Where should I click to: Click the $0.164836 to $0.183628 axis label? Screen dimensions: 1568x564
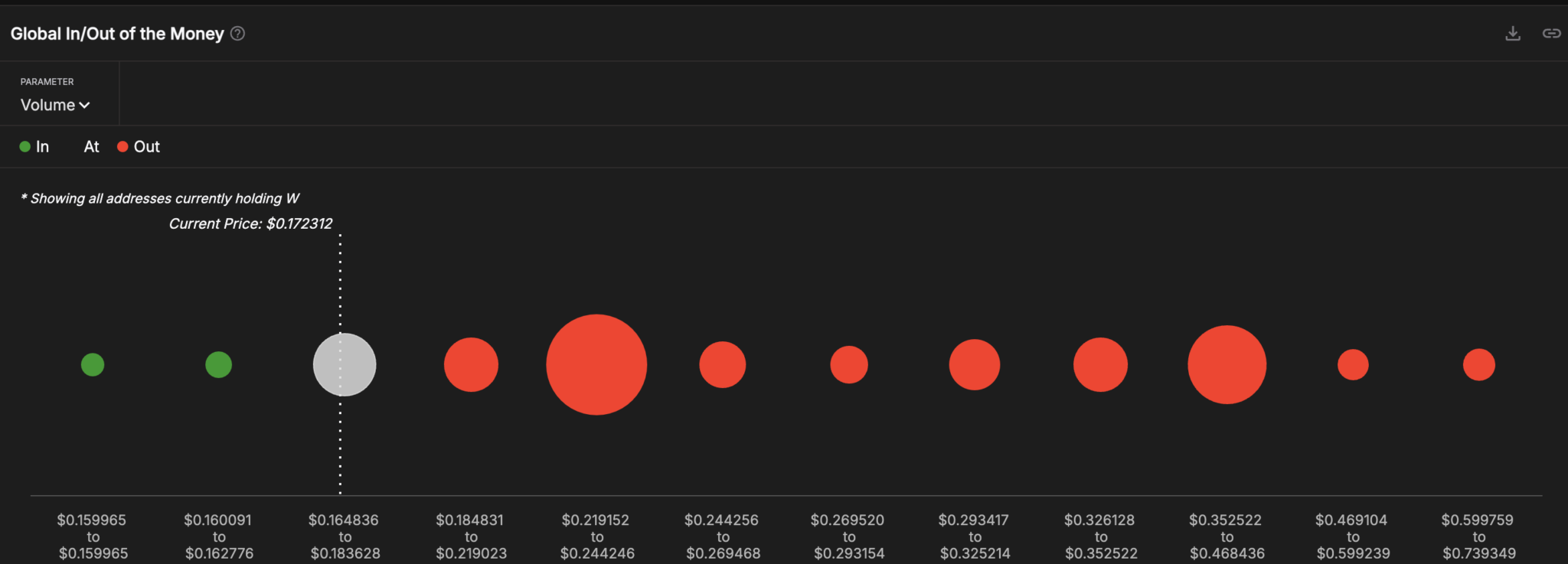345,536
